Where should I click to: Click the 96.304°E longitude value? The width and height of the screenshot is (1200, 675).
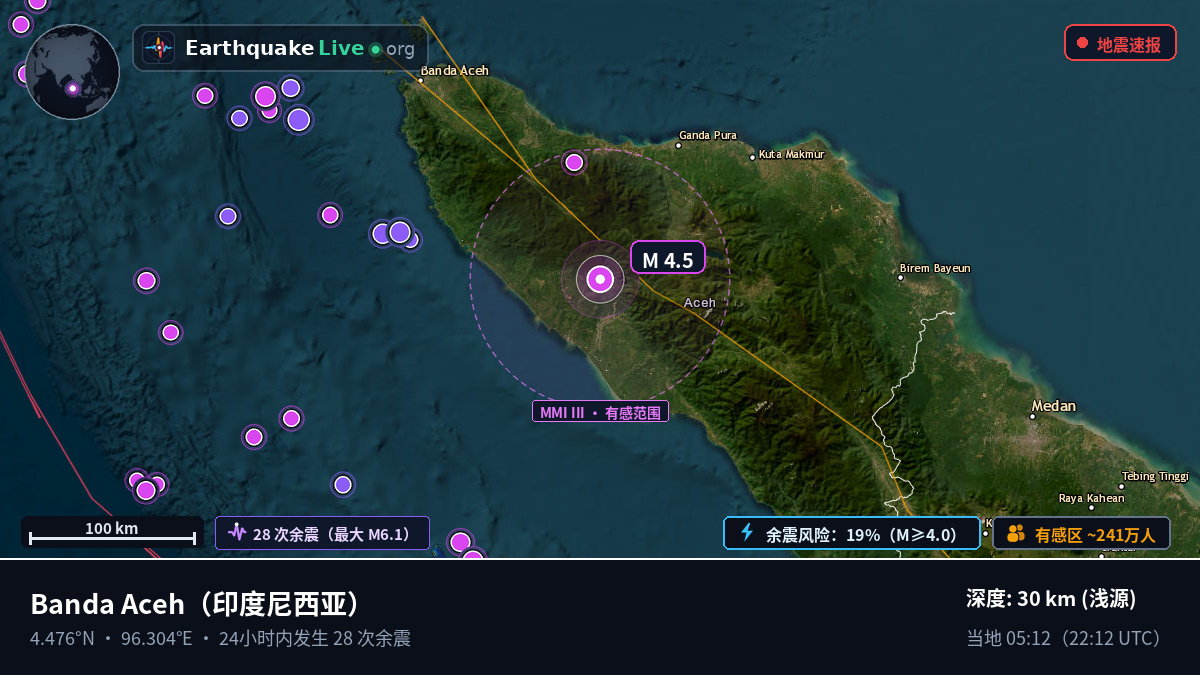point(156,638)
